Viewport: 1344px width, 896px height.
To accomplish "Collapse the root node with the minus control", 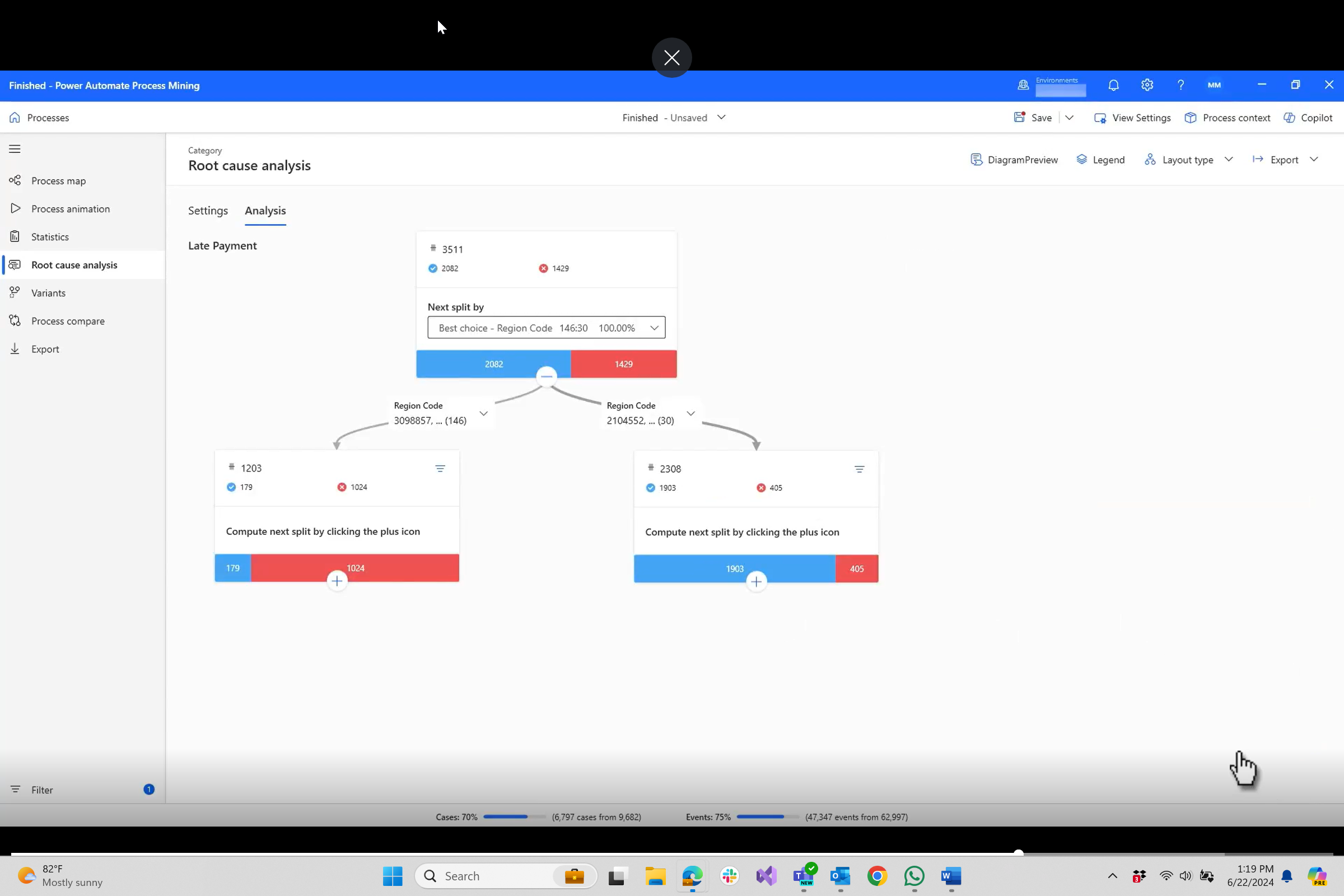I will [545, 375].
